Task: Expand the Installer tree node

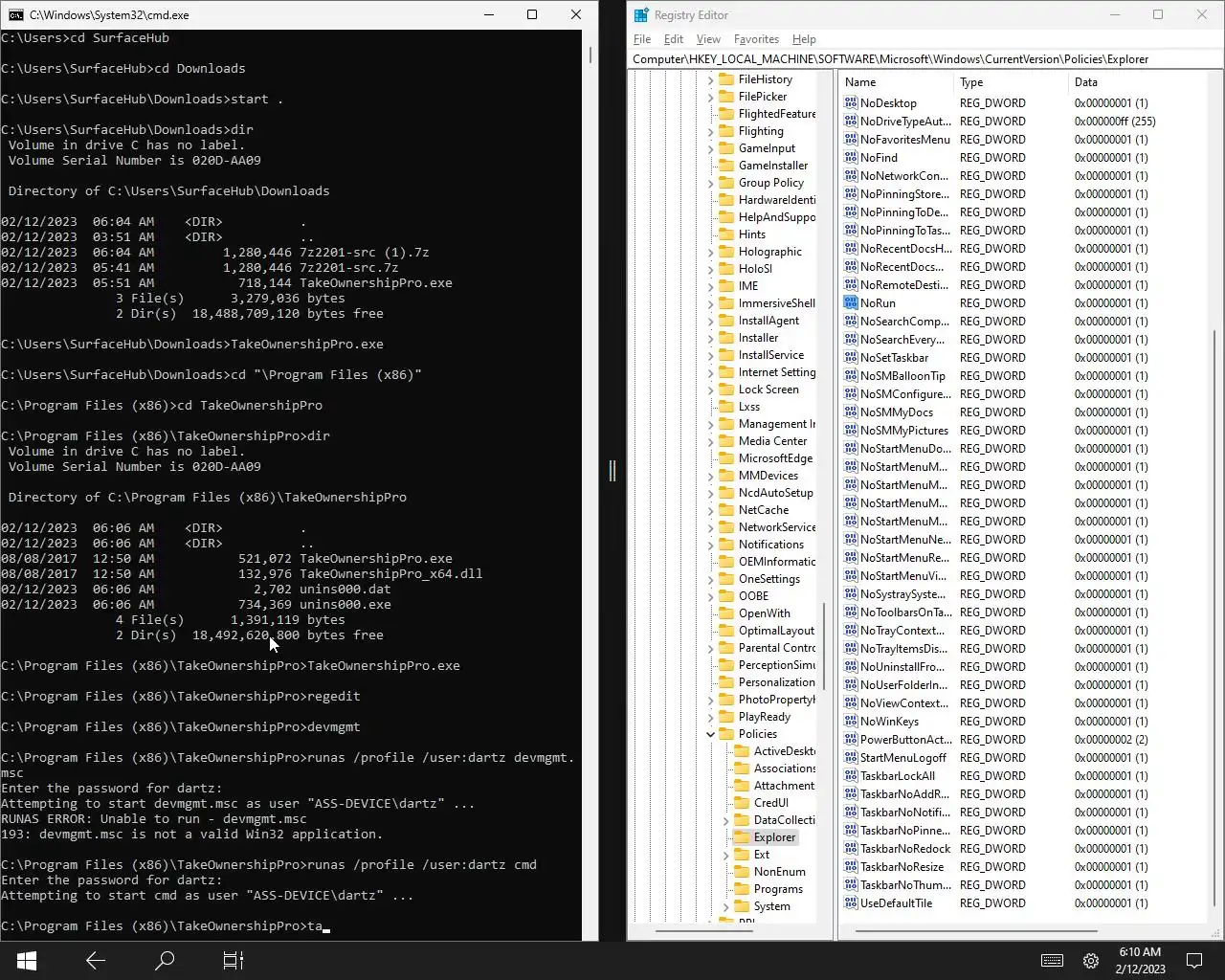Action: pos(710,338)
